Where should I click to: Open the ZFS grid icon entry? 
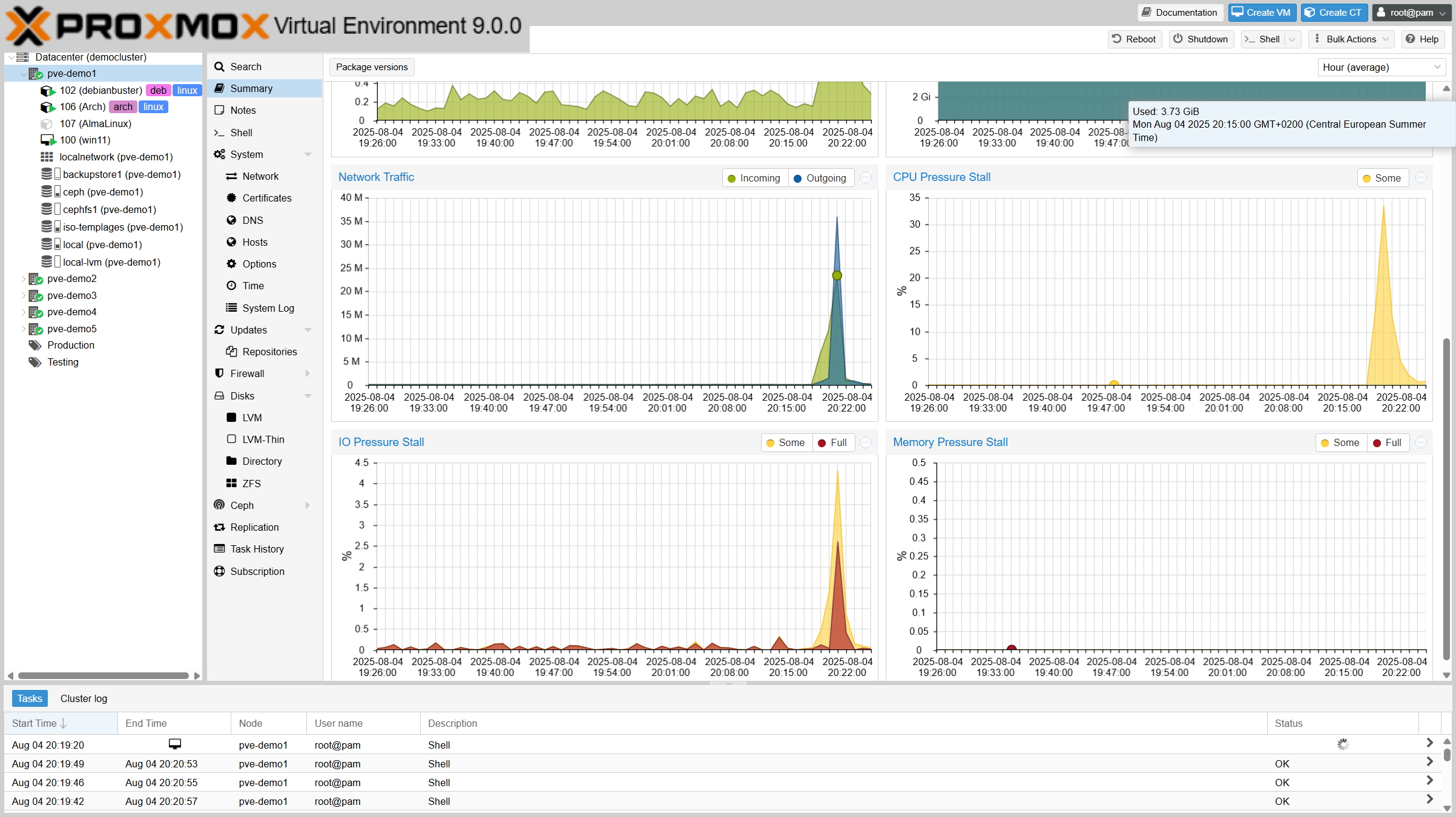click(231, 483)
